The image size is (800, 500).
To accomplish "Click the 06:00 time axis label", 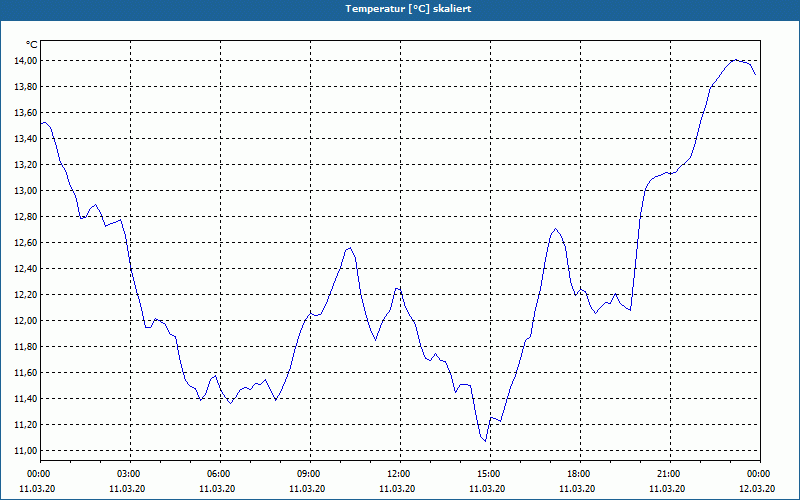I will pyautogui.click(x=220, y=474).
